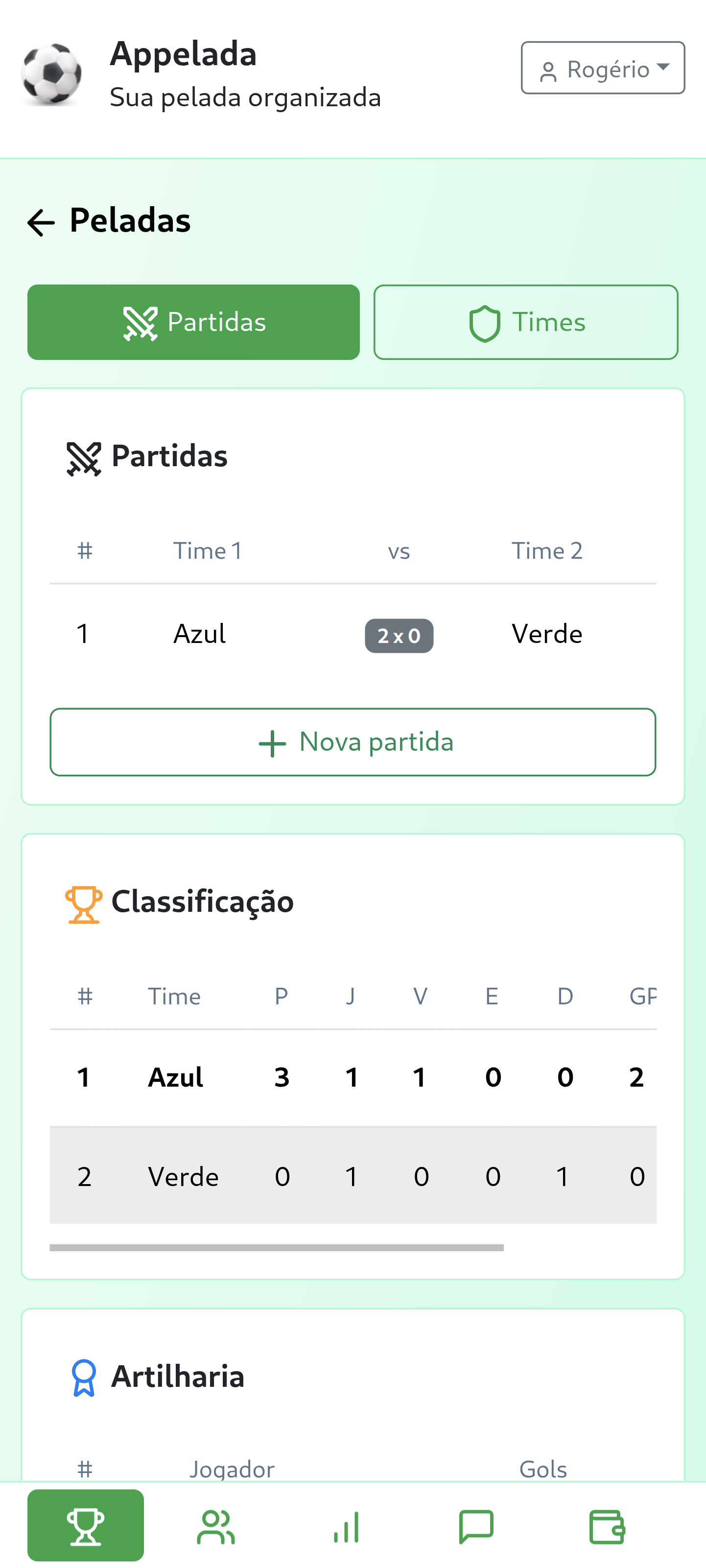Click the soccer ball app logo

tap(51, 73)
